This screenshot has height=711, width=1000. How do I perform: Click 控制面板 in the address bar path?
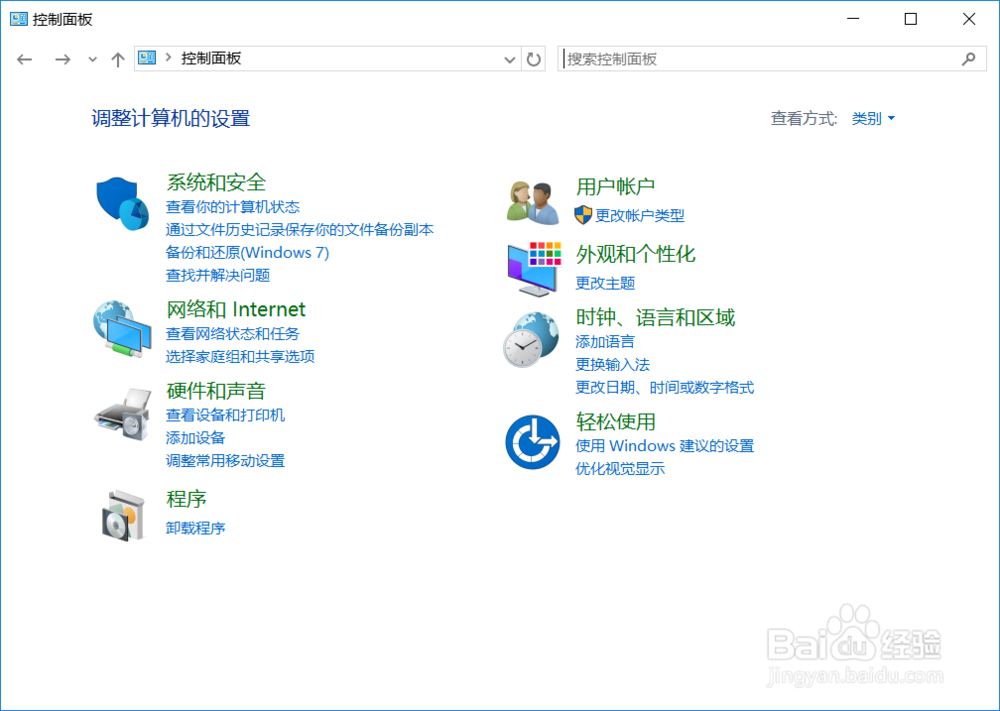(211, 58)
